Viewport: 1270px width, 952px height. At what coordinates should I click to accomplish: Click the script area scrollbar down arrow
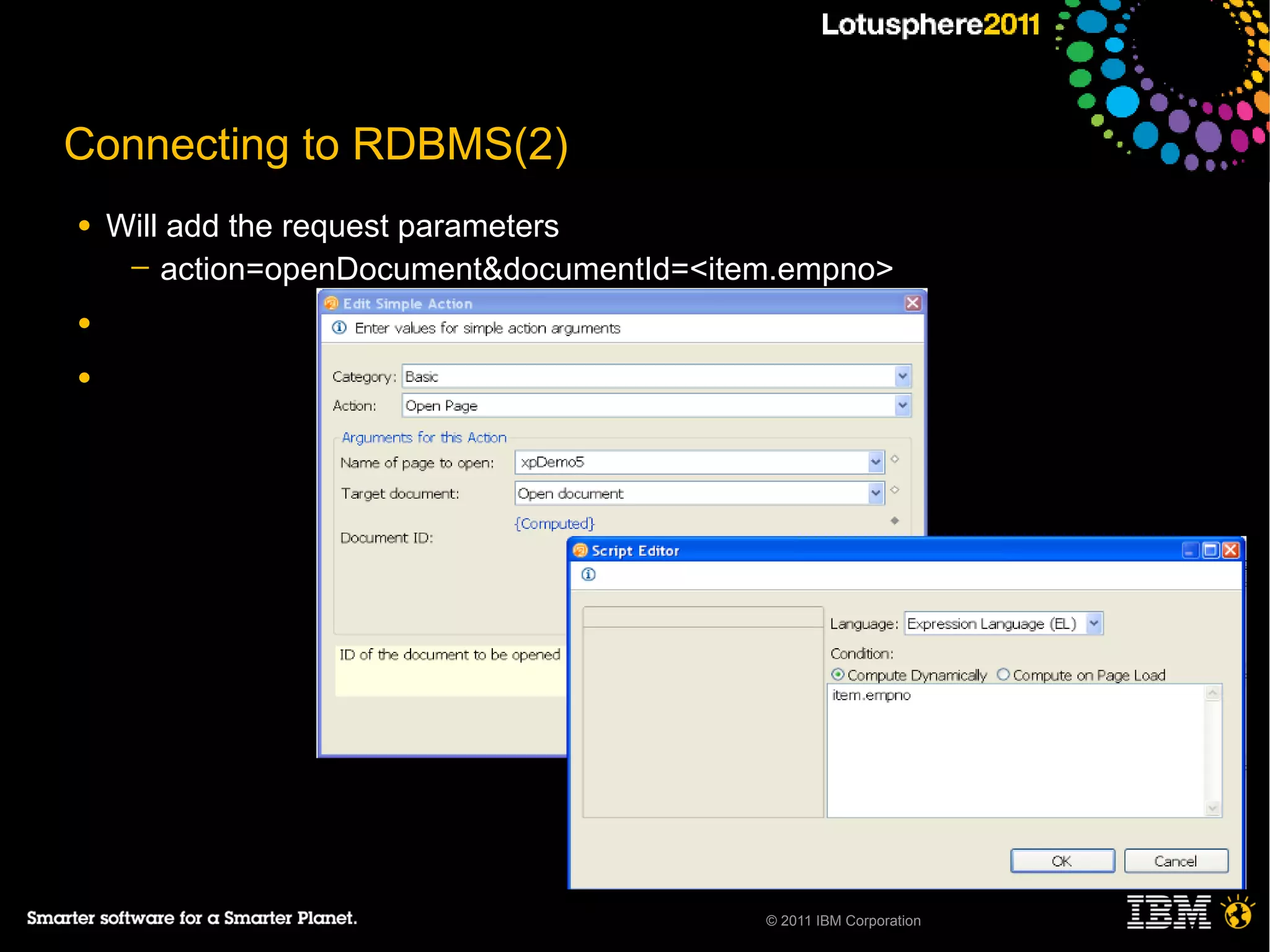1213,808
